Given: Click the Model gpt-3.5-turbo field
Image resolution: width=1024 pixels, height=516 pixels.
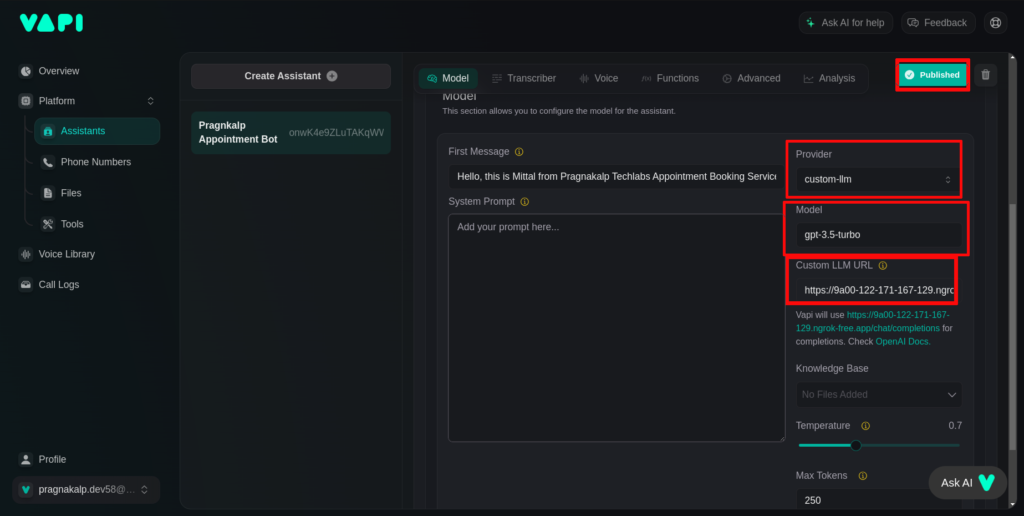Looking at the screenshot, I should (878, 235).
